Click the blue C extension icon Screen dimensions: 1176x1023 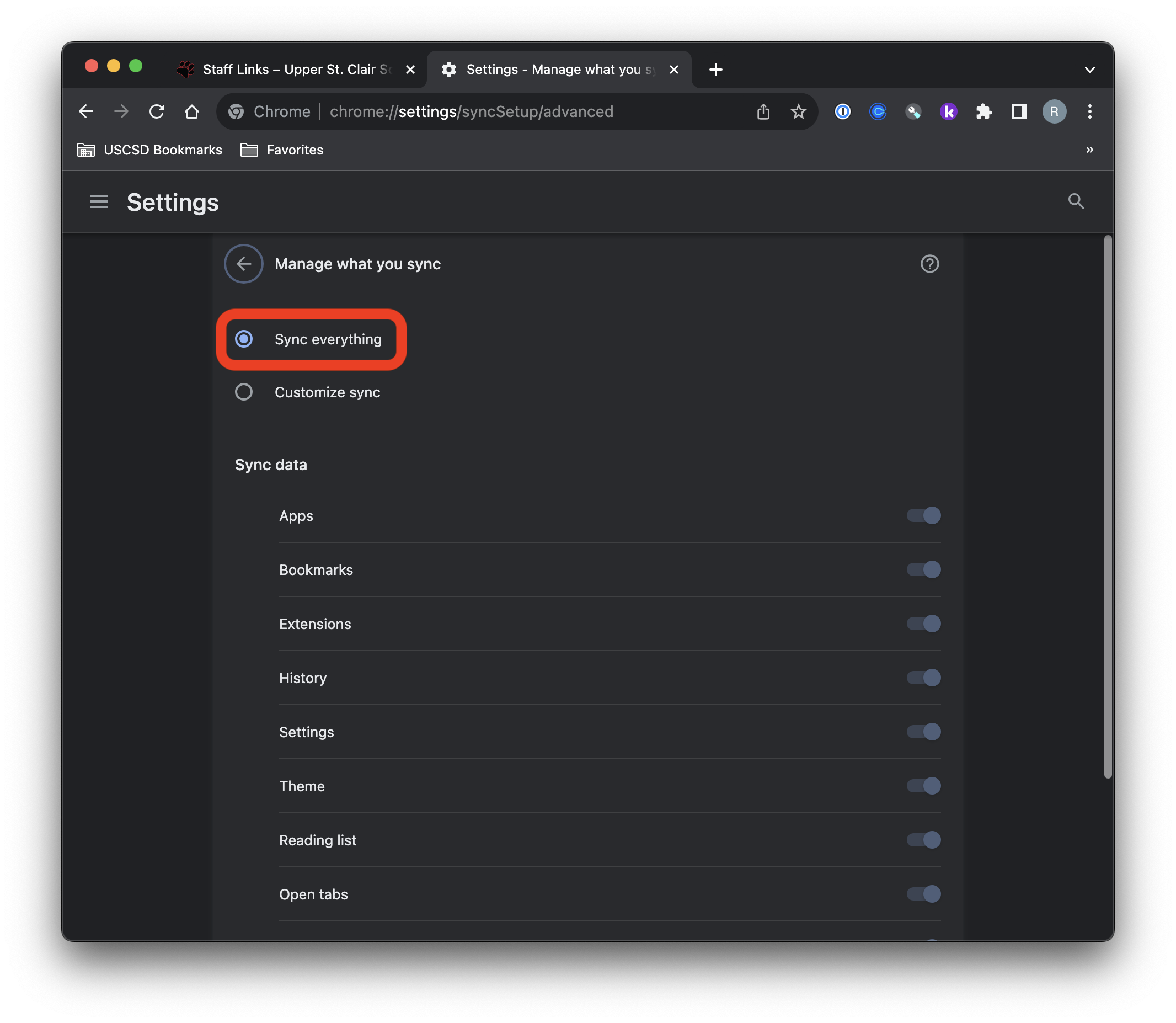coord(878,111)
